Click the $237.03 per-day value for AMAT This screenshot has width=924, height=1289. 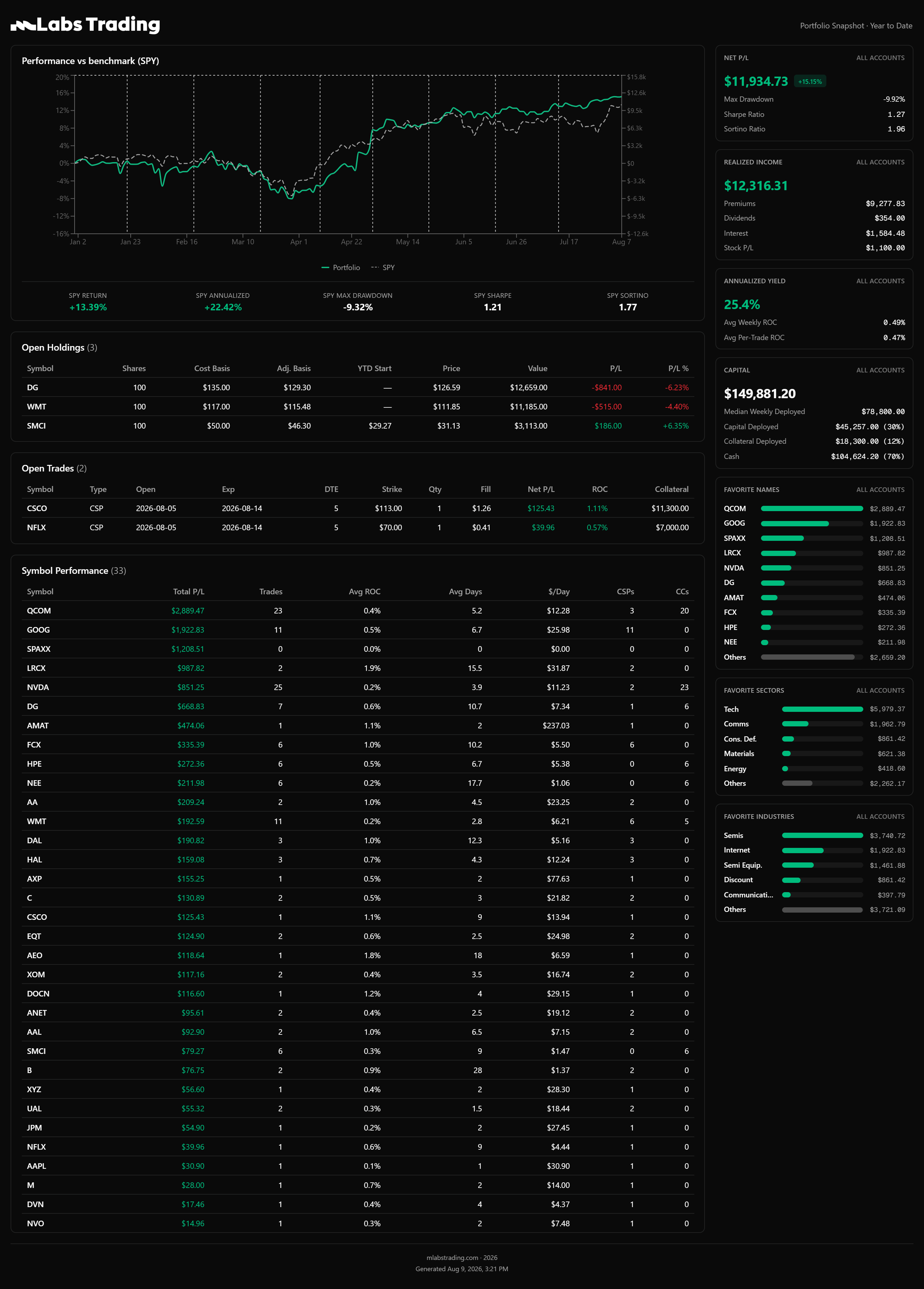(556, 726)
